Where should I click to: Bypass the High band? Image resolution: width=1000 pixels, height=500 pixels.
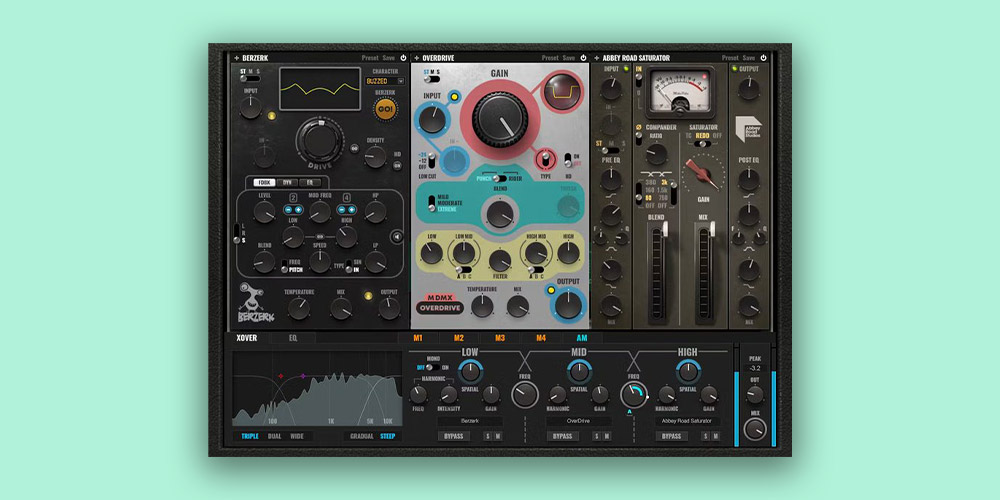point(672,436)
